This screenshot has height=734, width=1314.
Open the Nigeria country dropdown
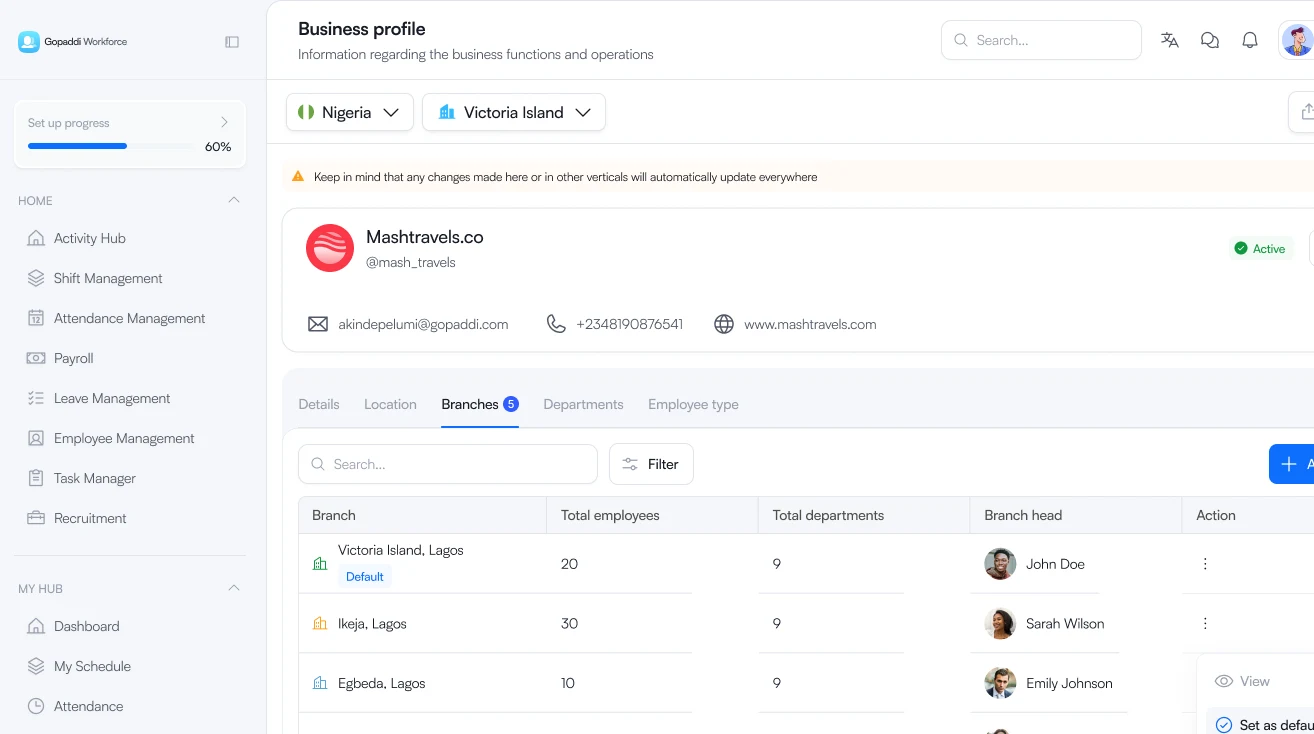coord(350,112)
